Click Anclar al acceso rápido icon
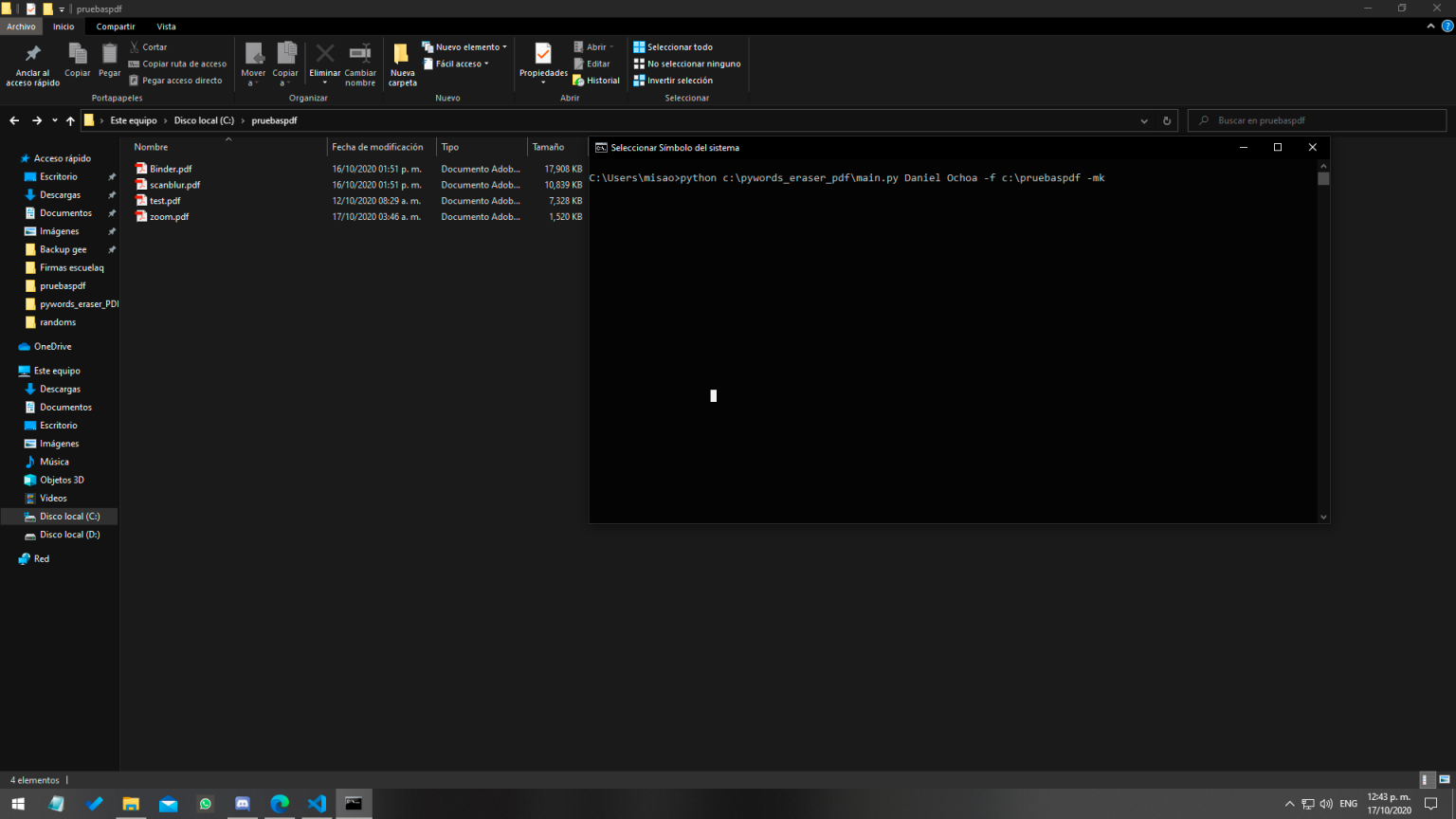1456x819 pixels. [32, 55]
